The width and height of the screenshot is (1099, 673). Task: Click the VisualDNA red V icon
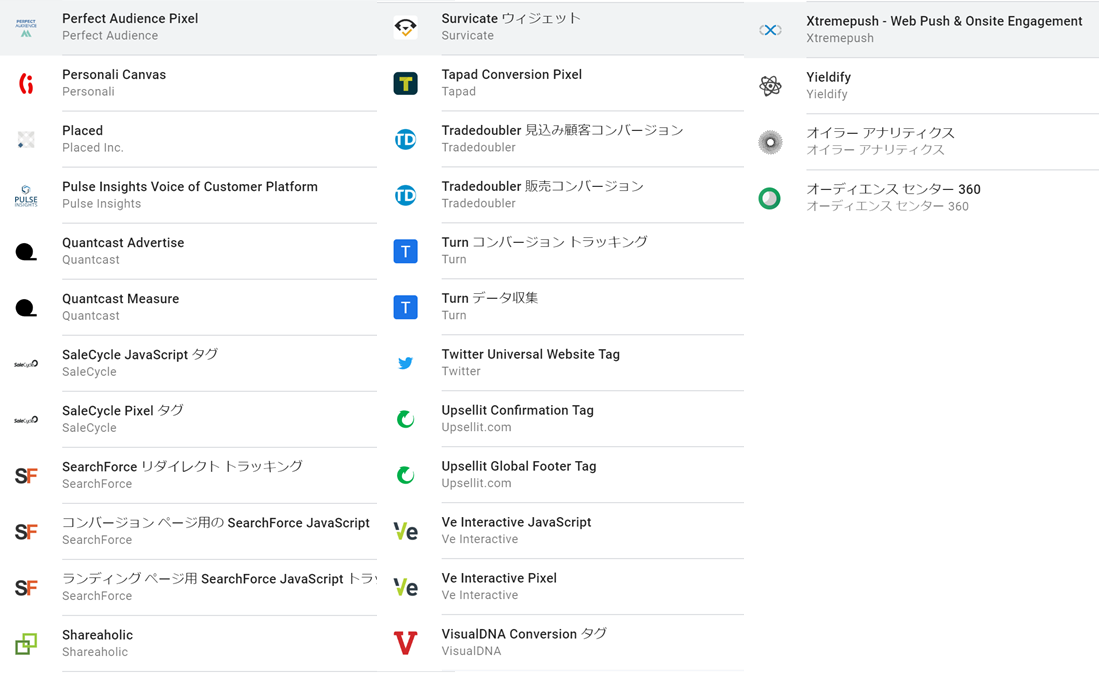tap(405, 642)
